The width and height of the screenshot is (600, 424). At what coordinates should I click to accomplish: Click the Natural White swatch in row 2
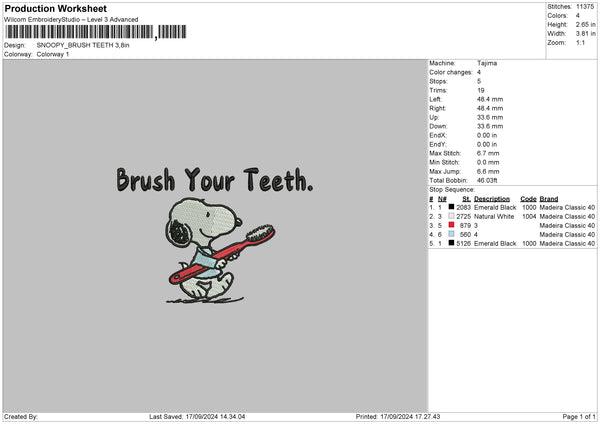pos(452,216)
